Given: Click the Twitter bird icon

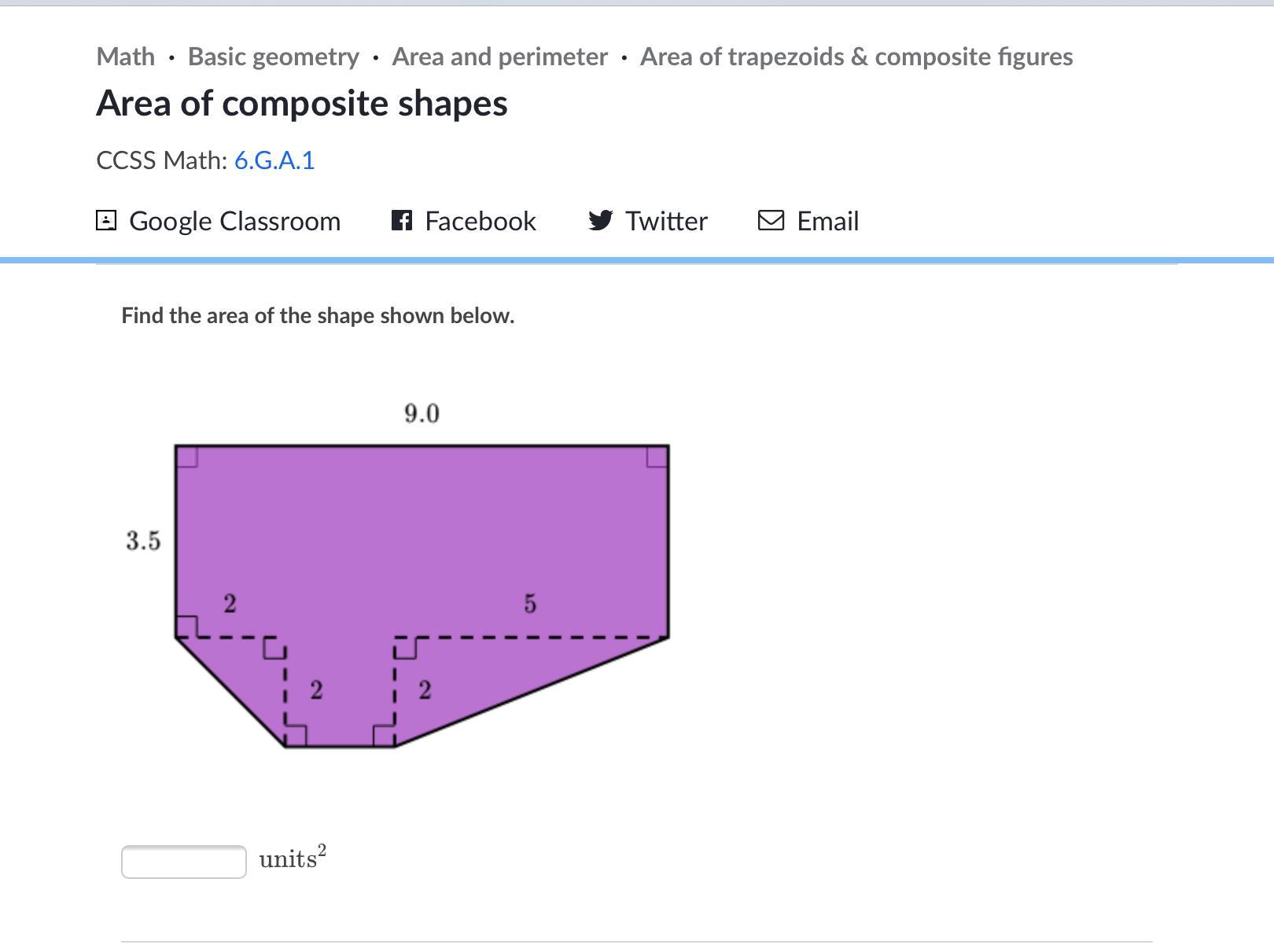Looking at the screenshot, I should [600, 220].
